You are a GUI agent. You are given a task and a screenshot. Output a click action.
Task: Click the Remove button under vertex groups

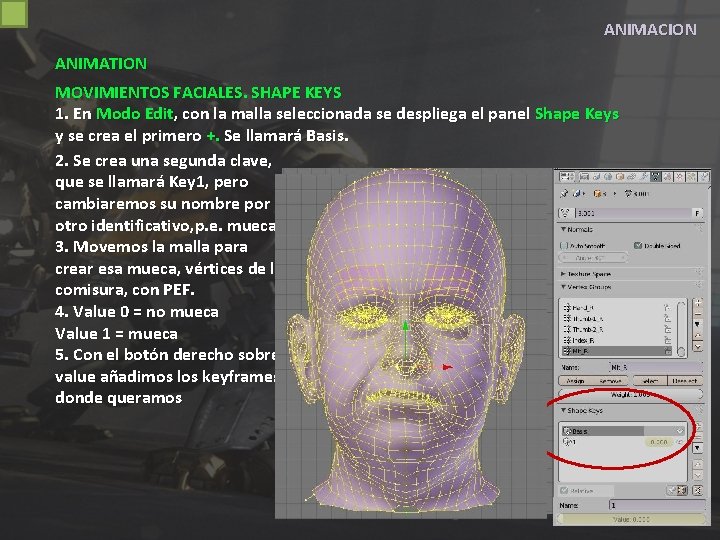tap(611, 381)
